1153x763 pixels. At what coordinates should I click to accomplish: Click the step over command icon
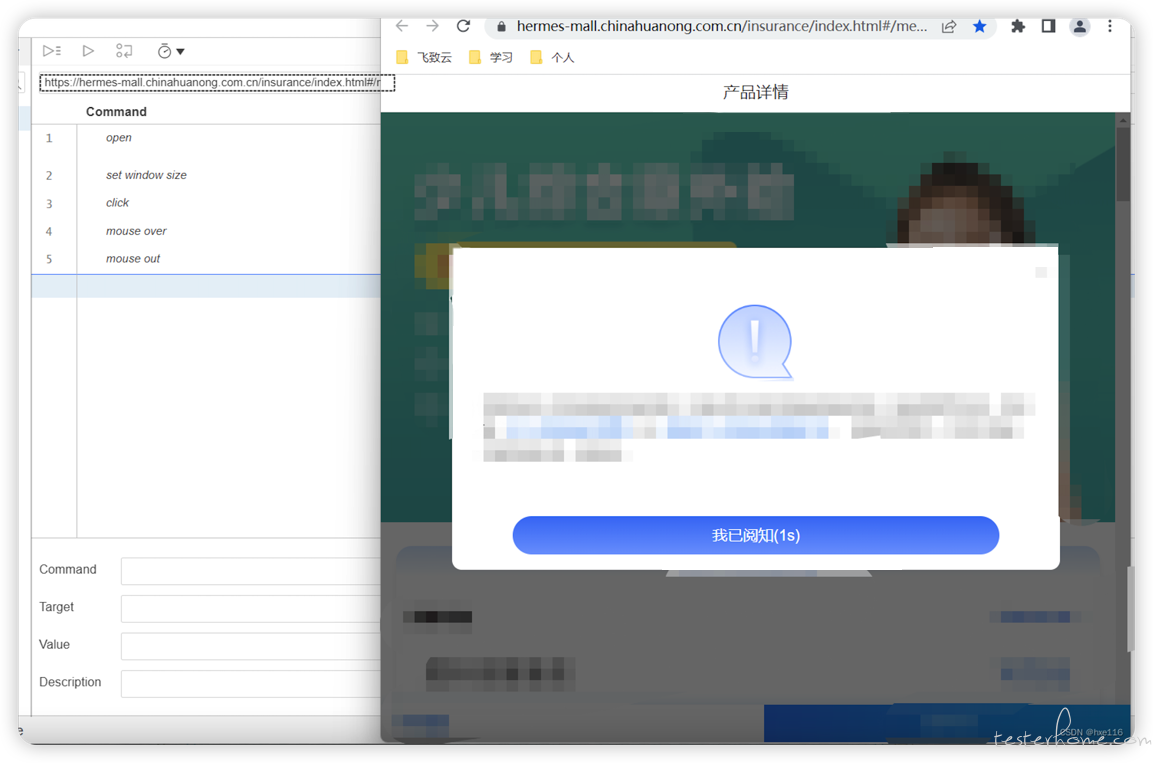point(124,51)
